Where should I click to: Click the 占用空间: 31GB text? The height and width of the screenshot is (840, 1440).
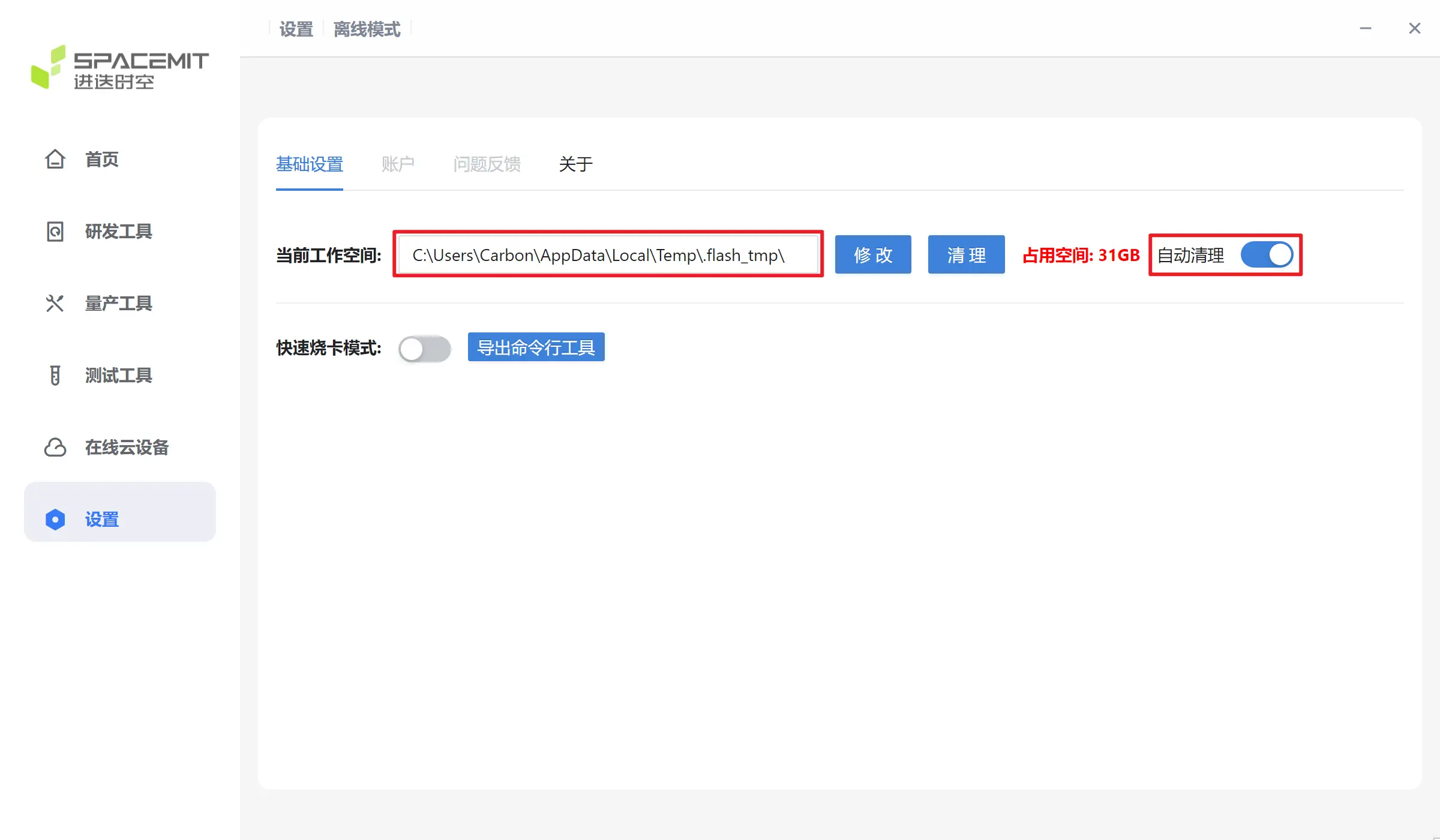(x=1081, y=256)
